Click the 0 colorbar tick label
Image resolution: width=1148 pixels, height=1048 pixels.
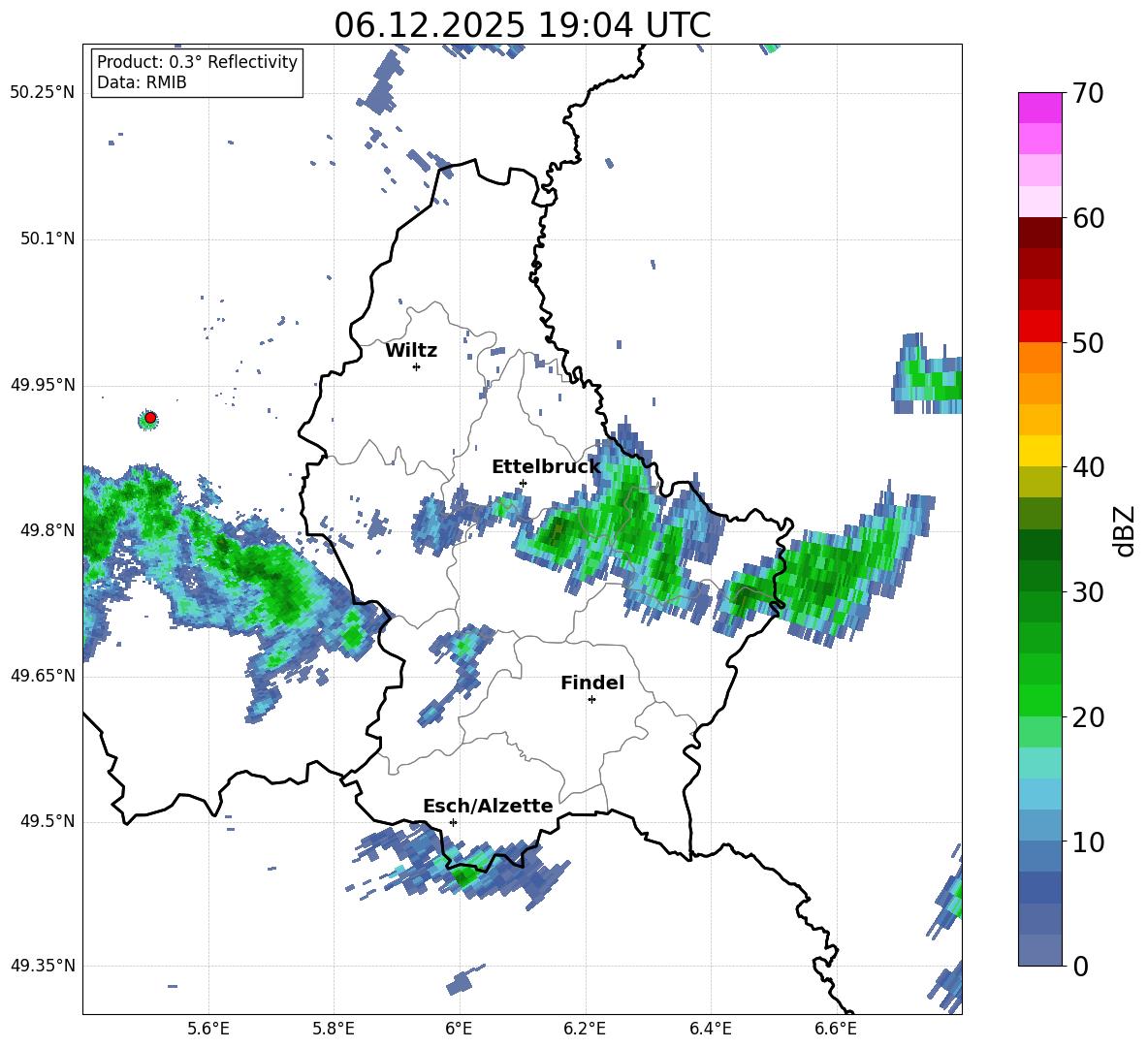[x=1080, y=967]
